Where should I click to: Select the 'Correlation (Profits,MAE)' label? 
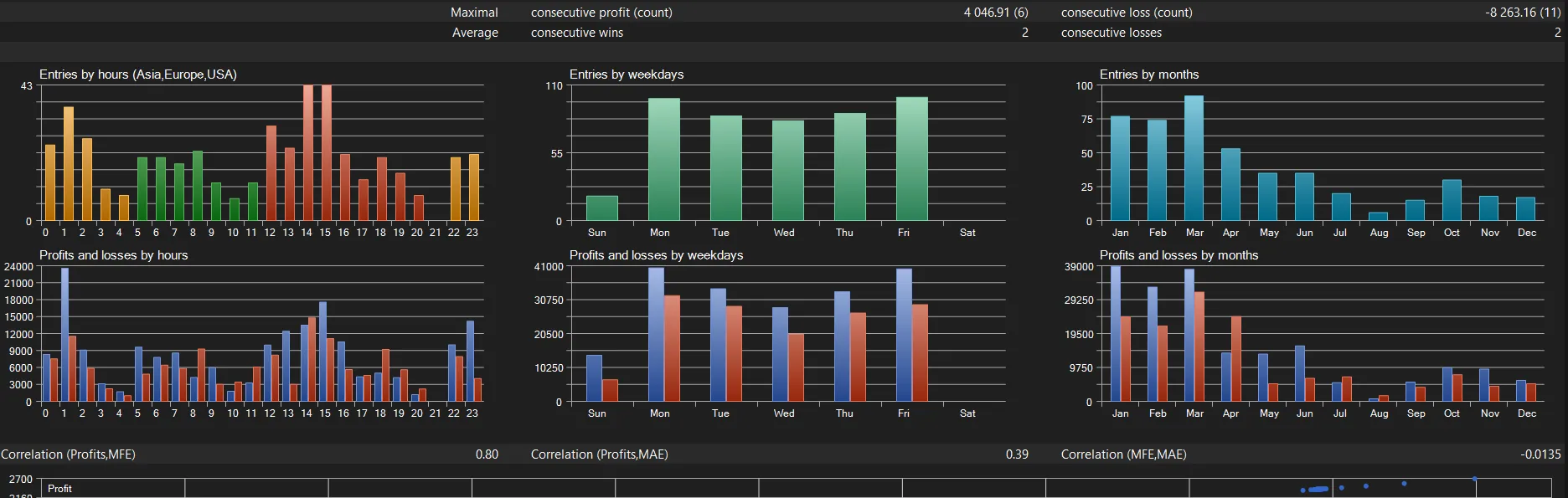point(600,454)
